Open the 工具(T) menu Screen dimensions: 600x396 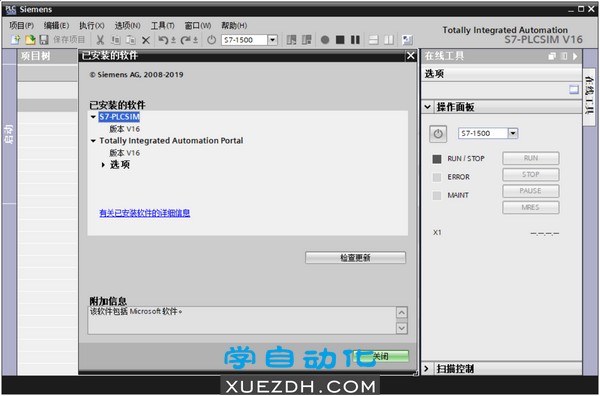[x=163, y=26]
